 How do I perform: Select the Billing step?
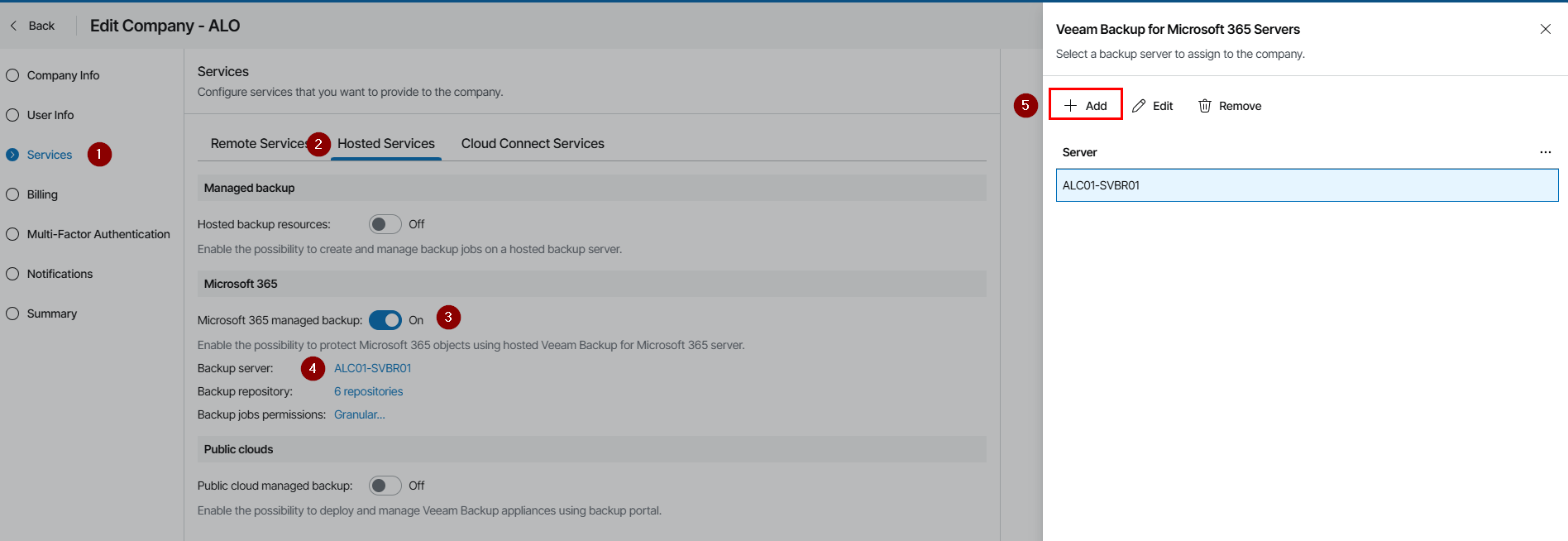[32, 194]
